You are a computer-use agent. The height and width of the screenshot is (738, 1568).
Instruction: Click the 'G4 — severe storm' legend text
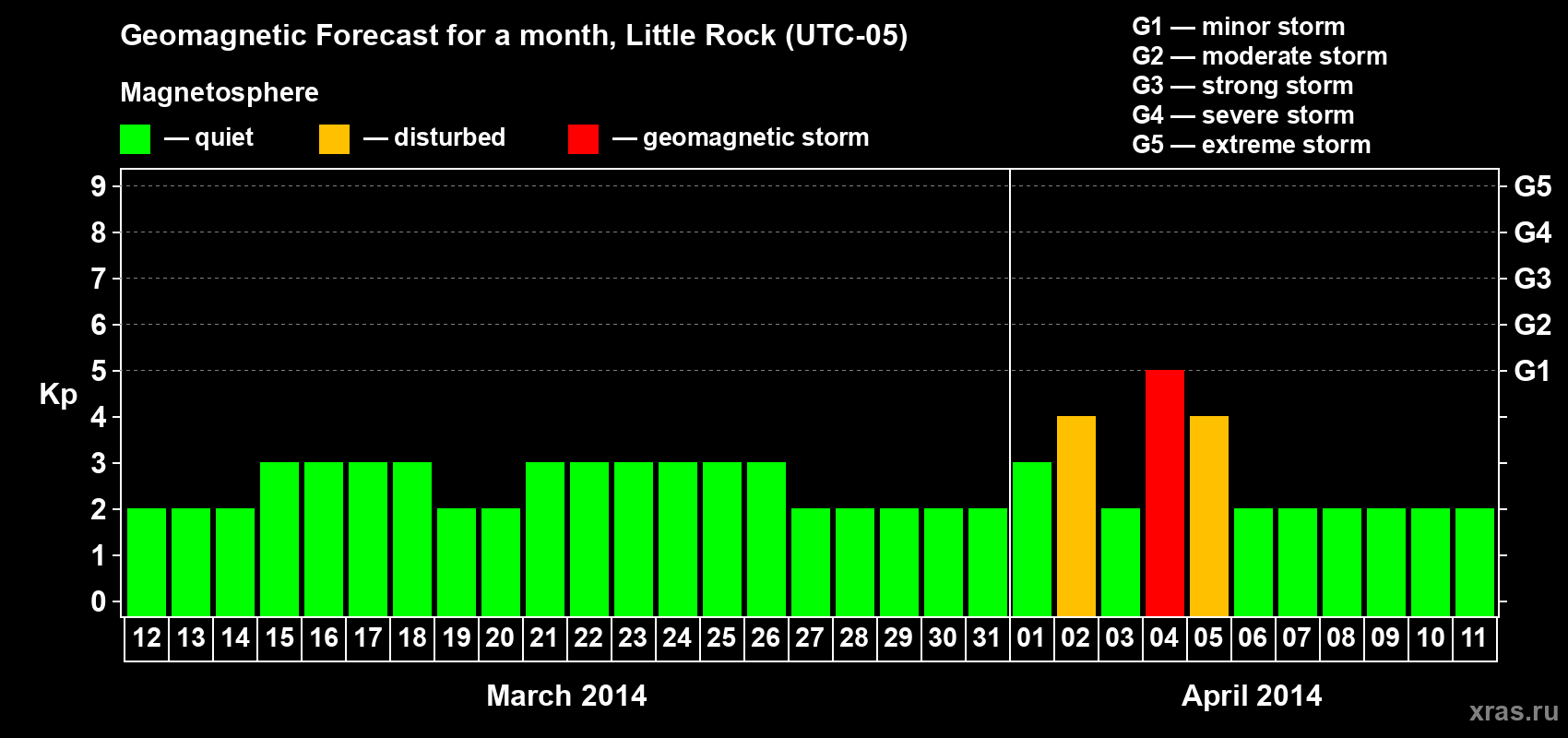[1243, 115]
